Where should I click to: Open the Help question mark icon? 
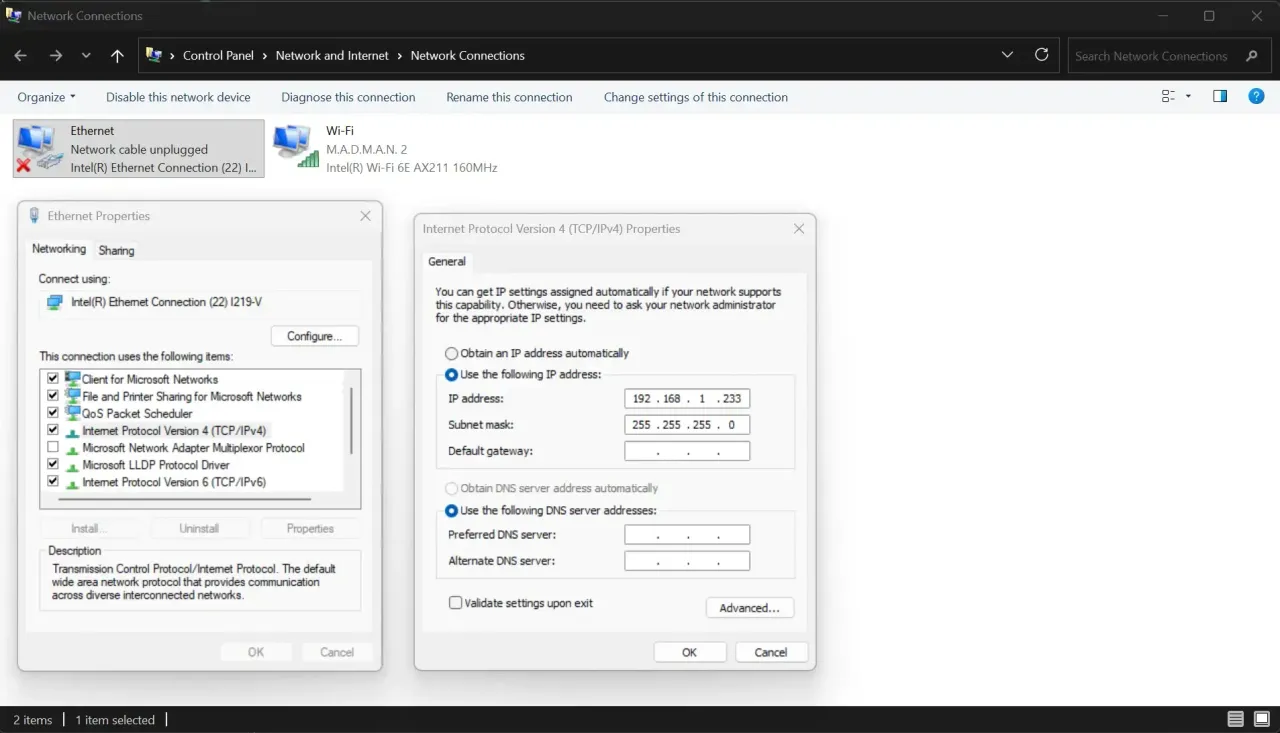click(x=1257, y=97)
